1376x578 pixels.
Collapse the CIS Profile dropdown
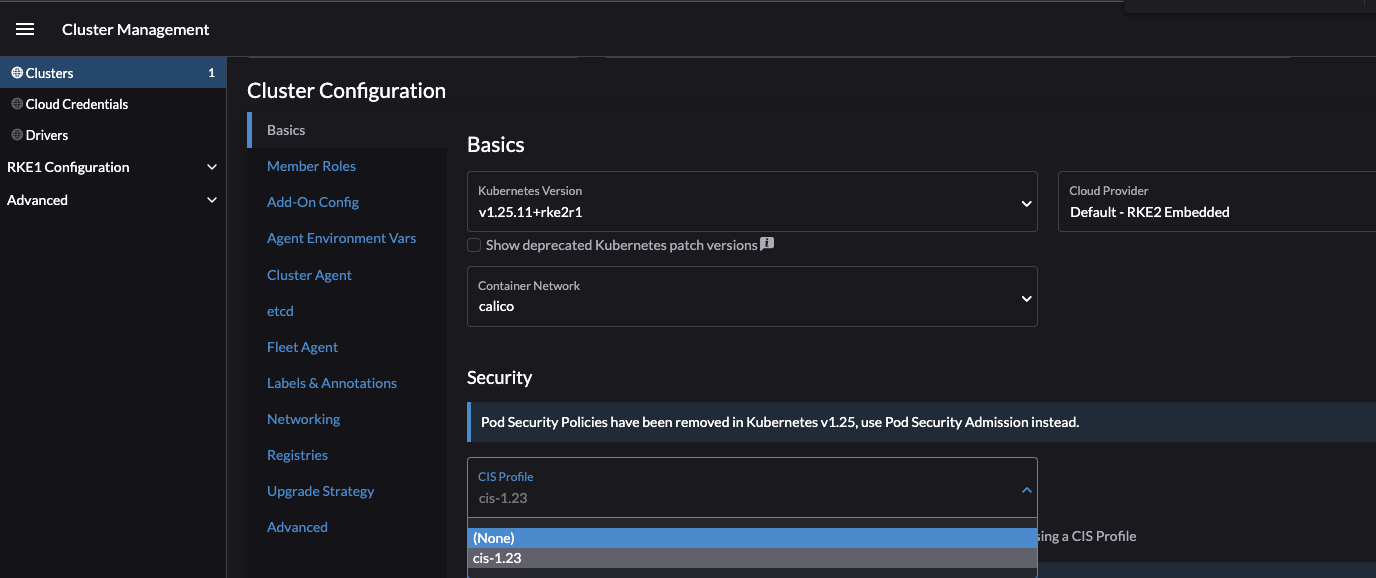pyautogui.click(x=1025, y=490)
